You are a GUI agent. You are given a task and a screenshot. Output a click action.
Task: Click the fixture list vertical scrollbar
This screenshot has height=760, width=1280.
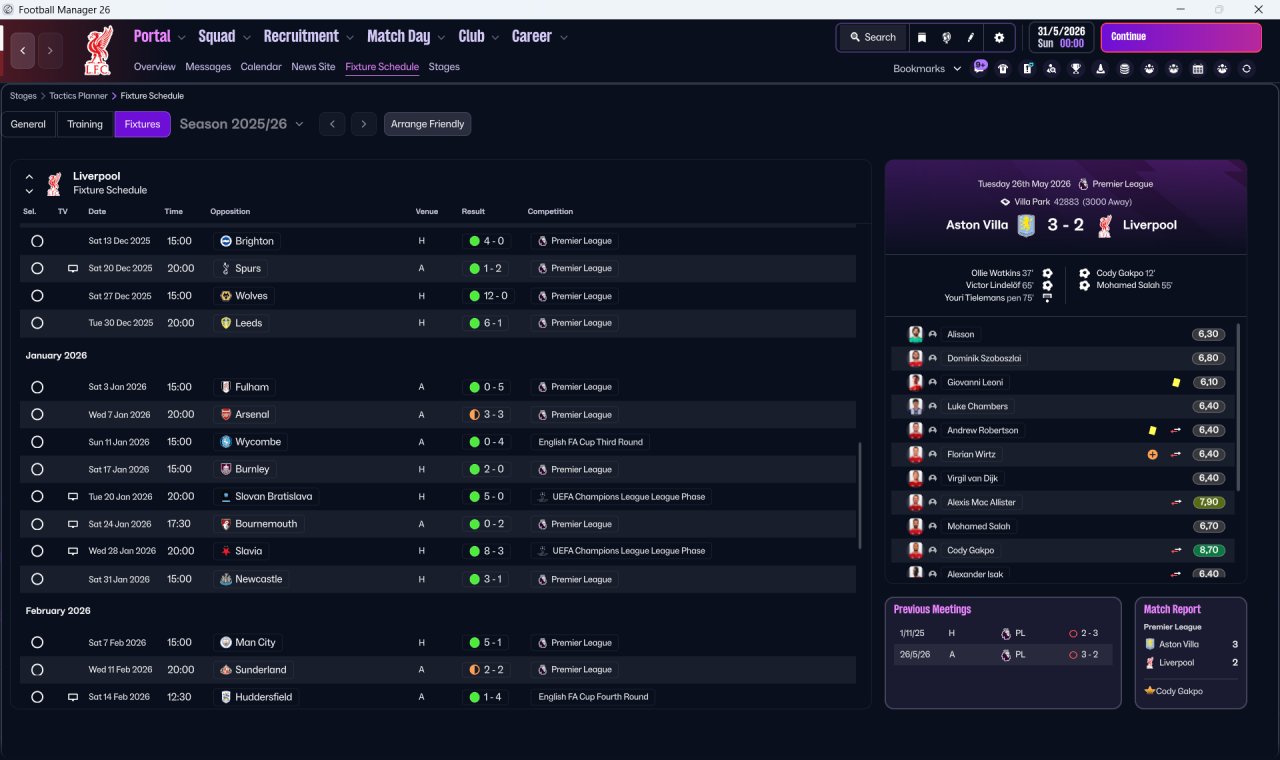coord(859,495)
